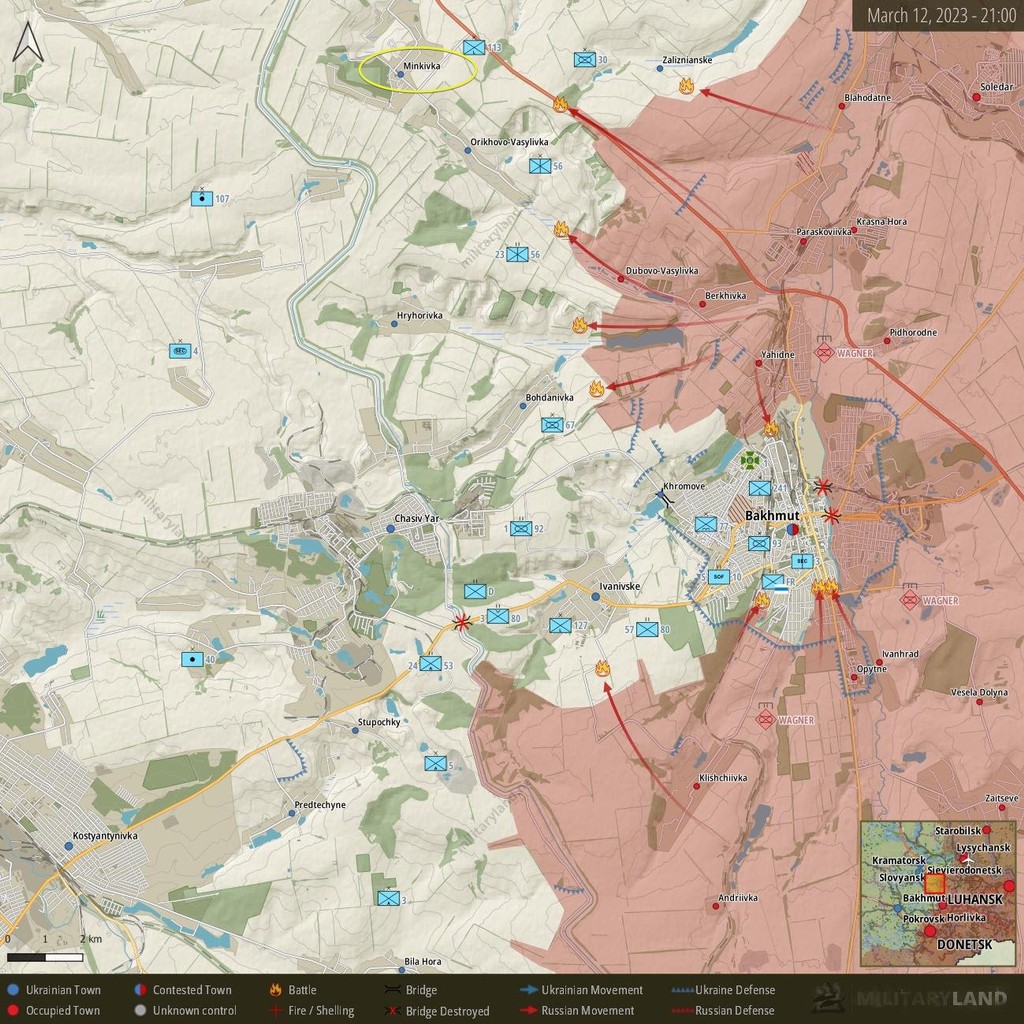Click the destroyed bridge marker west of Ivanivske
The width and height of the screenshot is (1024, 1024).
462,622
